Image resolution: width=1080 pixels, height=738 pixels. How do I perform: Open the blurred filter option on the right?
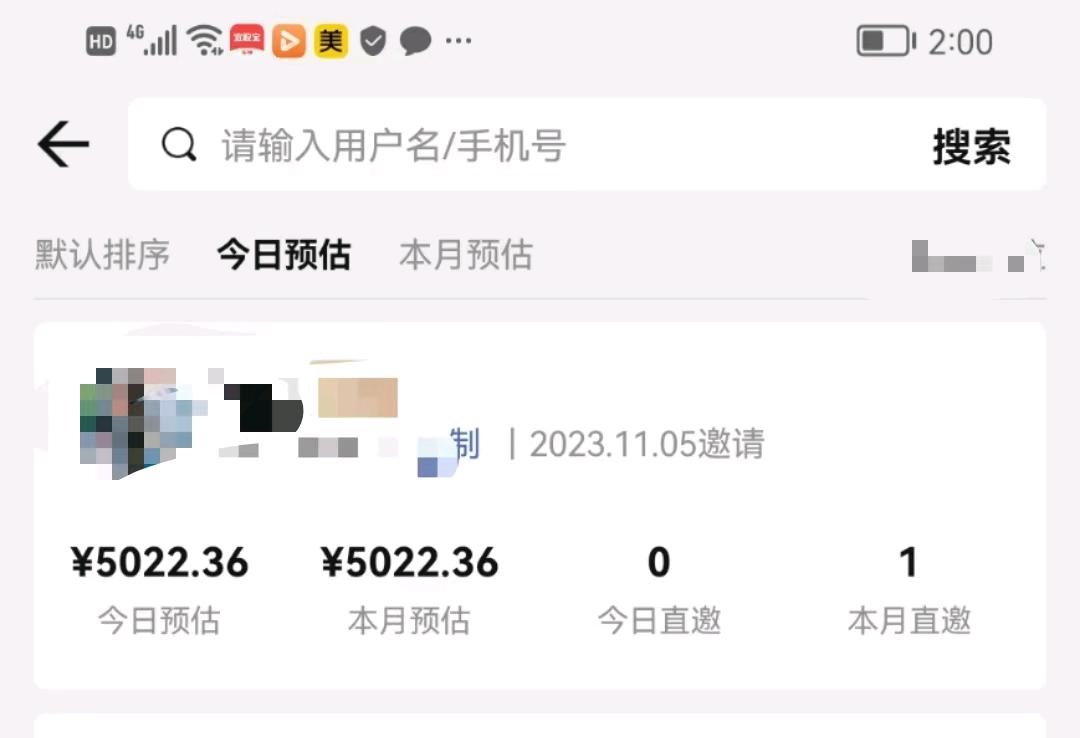pos(978,256)
